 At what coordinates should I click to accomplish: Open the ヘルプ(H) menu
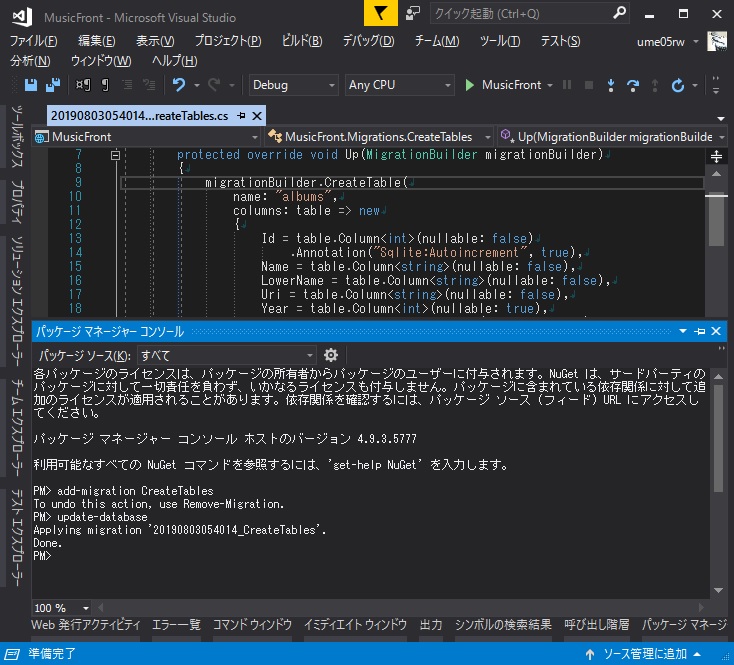click(175, 61)
